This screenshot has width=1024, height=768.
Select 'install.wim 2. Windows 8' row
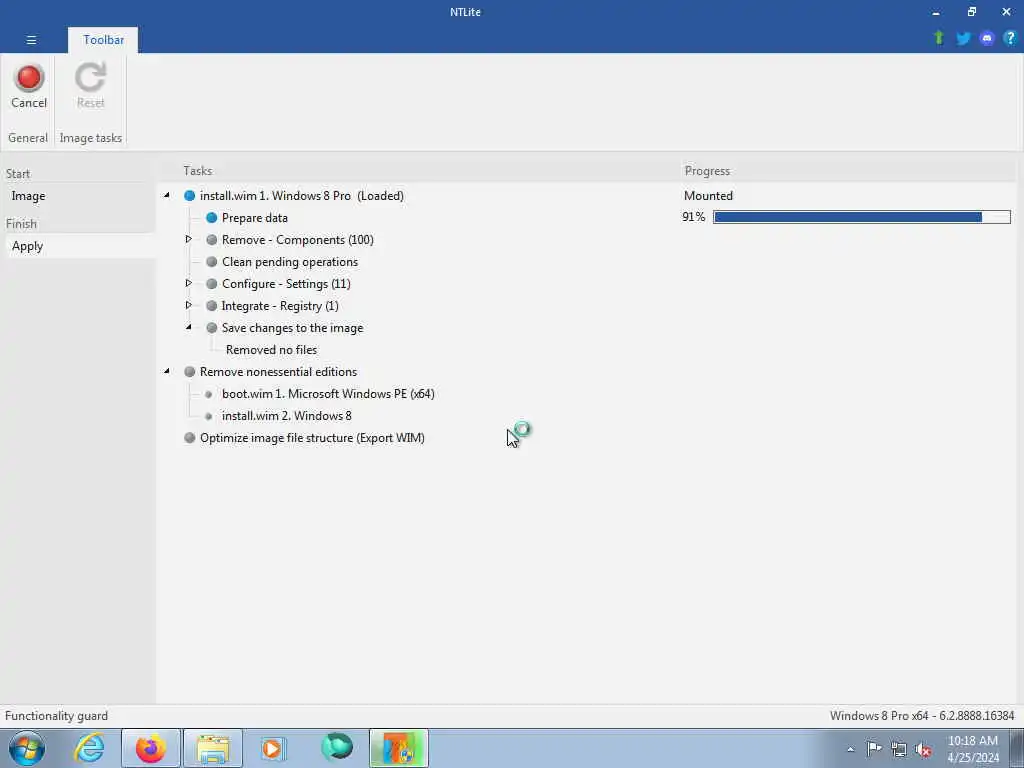(287, 416)
